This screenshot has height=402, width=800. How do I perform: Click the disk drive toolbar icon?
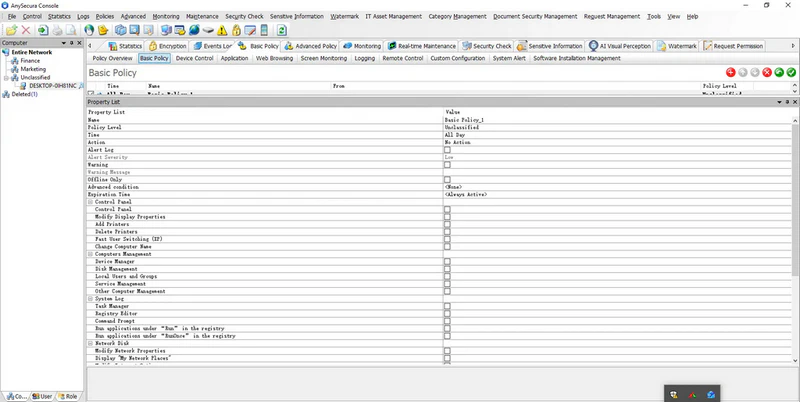(x=208, y=30)
